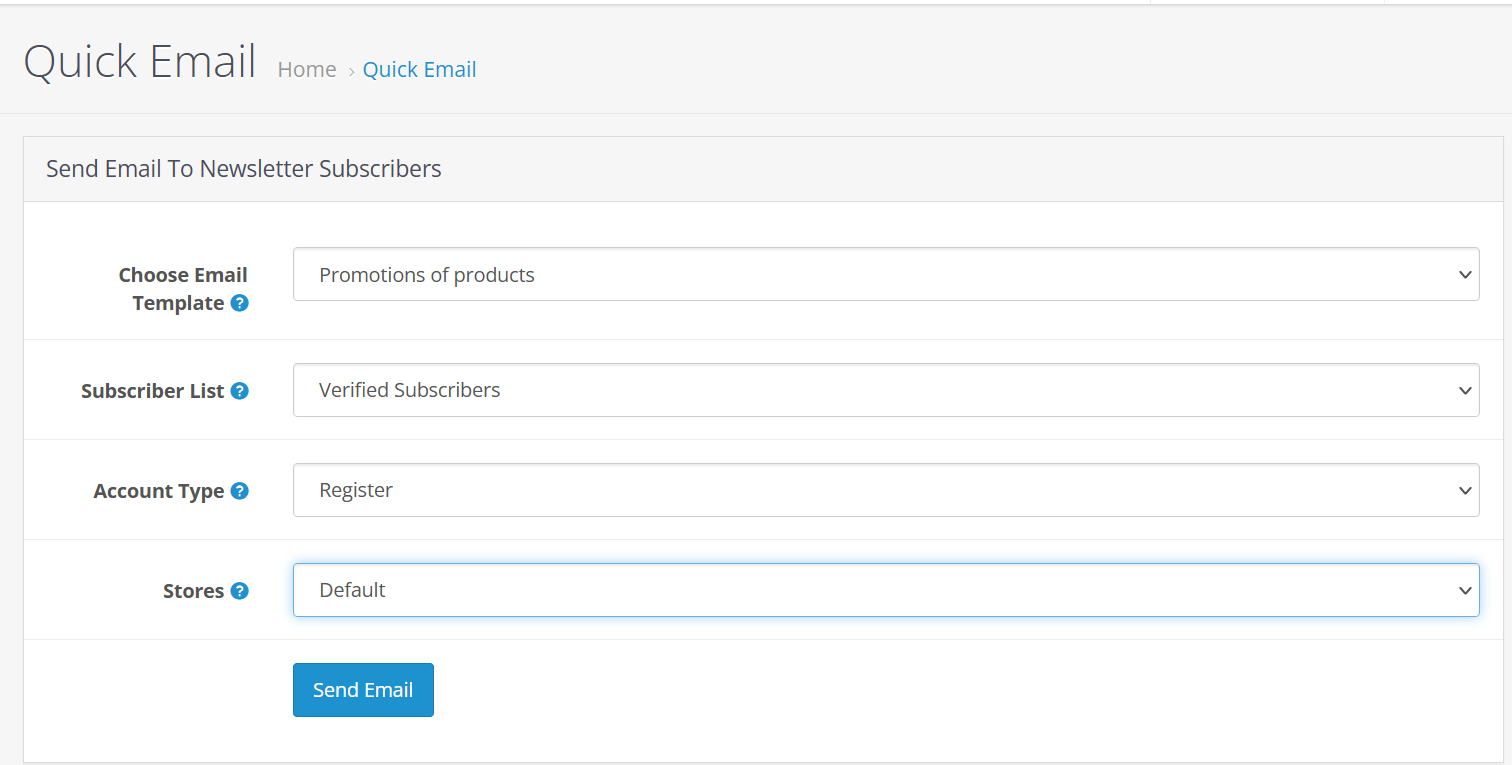
Task: Click the Subscriber List help icon
Action: click(x=239, y=391)
